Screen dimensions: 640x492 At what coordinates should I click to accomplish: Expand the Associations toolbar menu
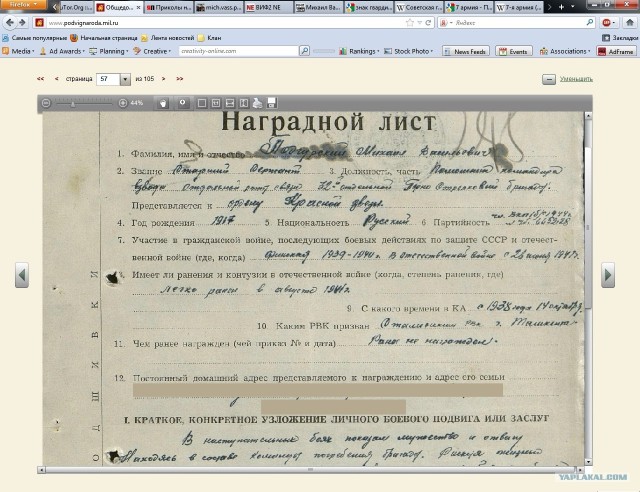pos(565,51)
